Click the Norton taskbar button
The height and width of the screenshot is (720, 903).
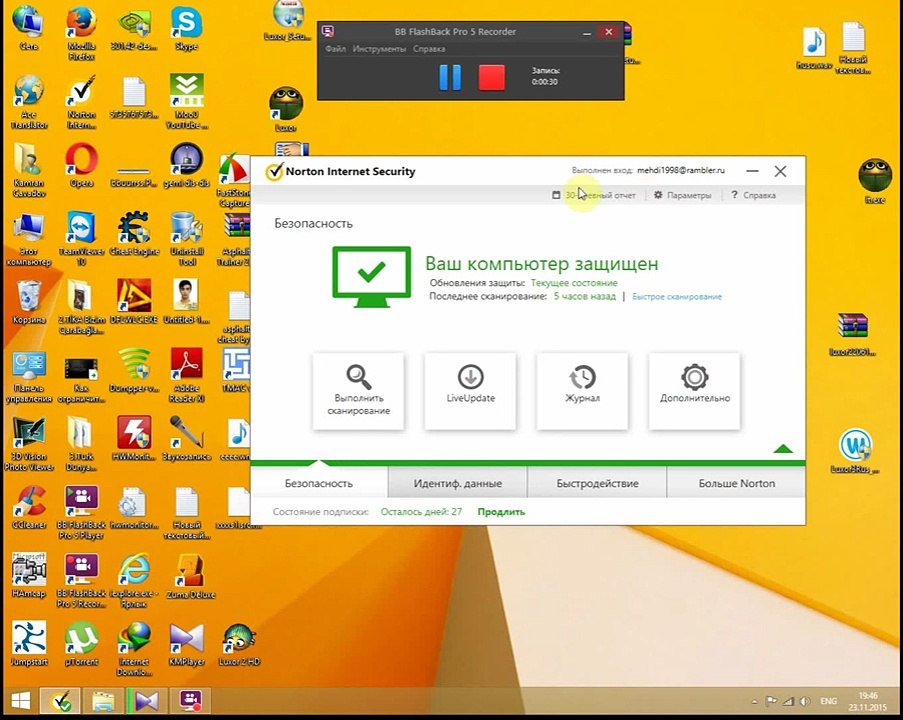click(60, 701)
